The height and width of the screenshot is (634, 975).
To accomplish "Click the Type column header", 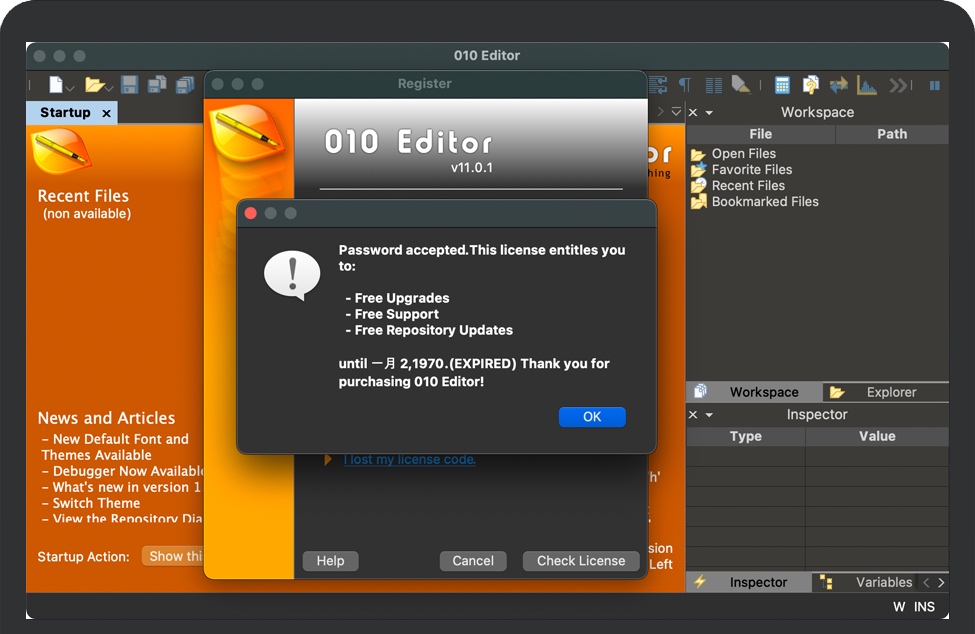I will (x=746, y=436).
